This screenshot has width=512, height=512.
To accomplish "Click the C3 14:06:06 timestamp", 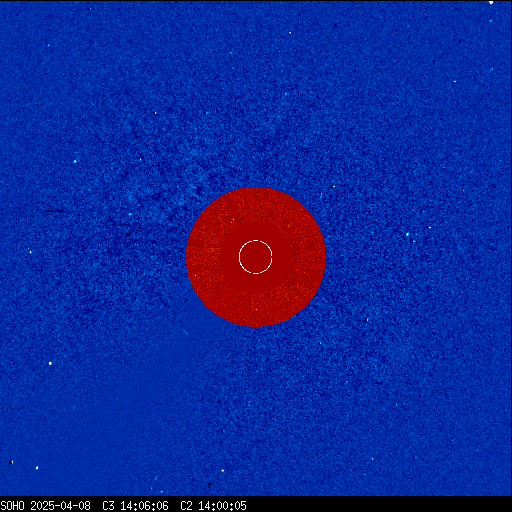I will coord(135,506).
